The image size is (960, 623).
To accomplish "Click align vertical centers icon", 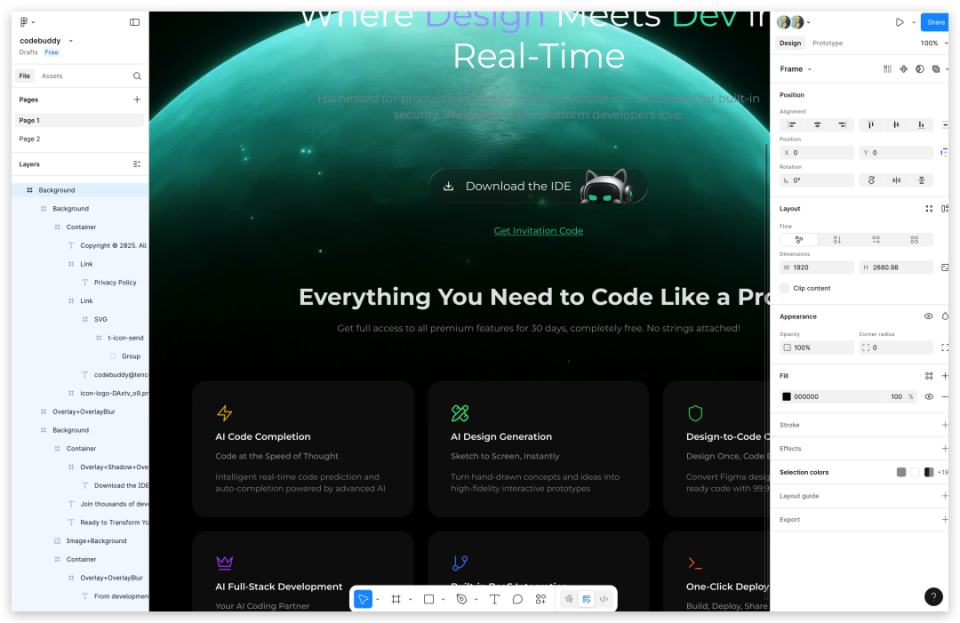I will [x=896, y=125].
